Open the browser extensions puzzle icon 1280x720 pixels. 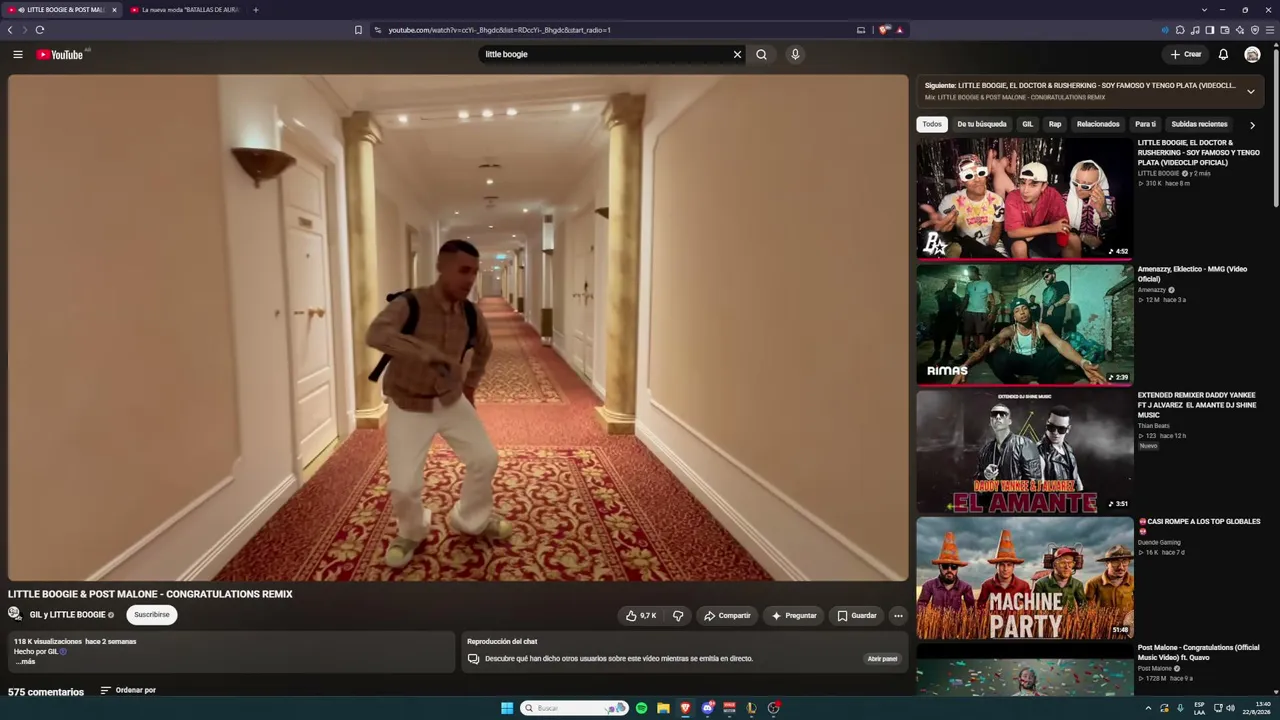(1180, 30)
